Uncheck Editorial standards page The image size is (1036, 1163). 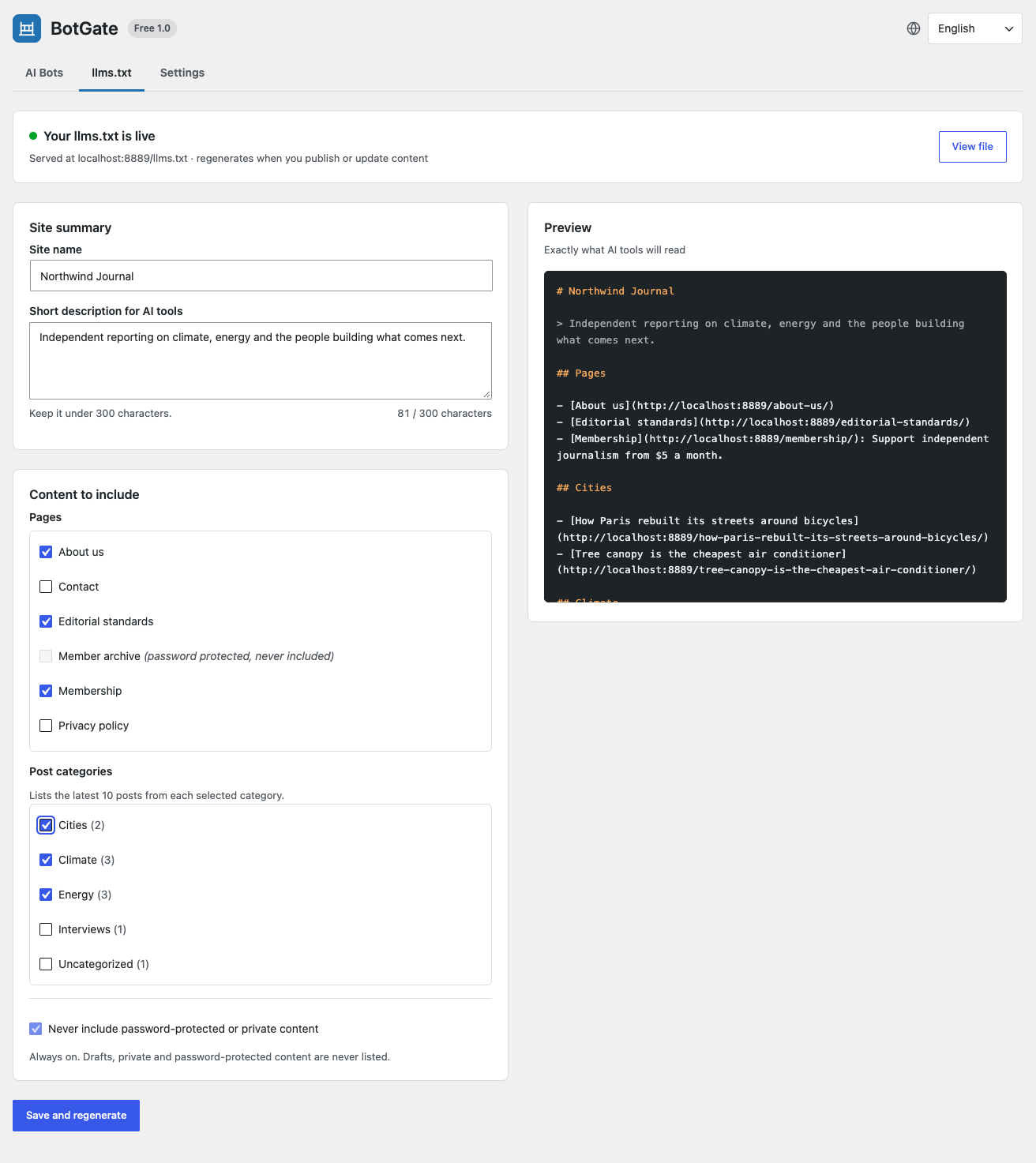[x=46, y=621]
